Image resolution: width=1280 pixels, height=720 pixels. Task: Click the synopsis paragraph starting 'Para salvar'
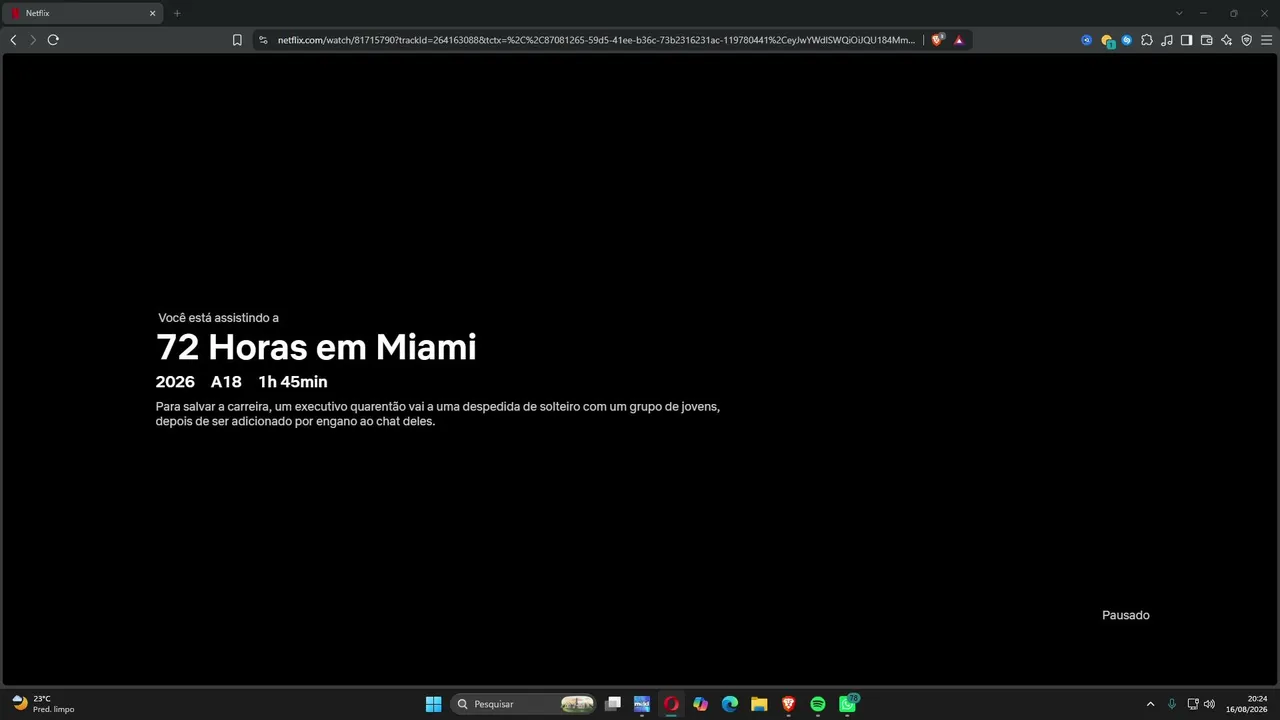[x=438, y=414]
